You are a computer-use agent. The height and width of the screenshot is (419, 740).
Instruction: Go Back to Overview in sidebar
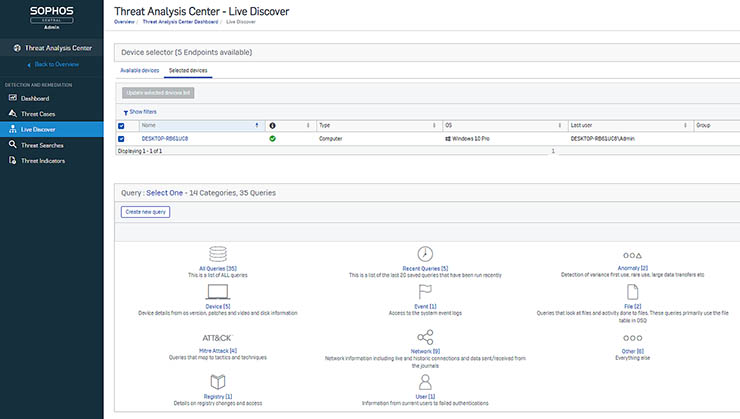pos(56,64)
